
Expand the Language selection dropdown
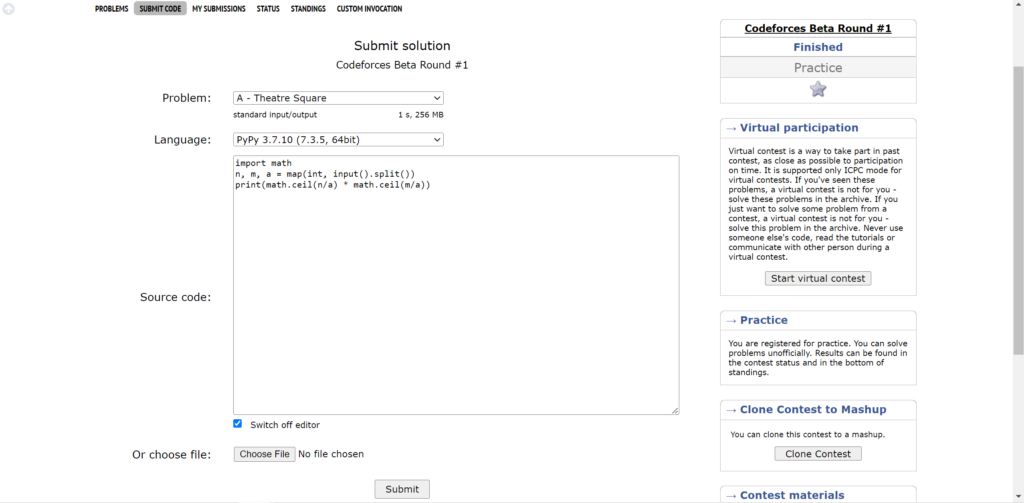[338, 140]
